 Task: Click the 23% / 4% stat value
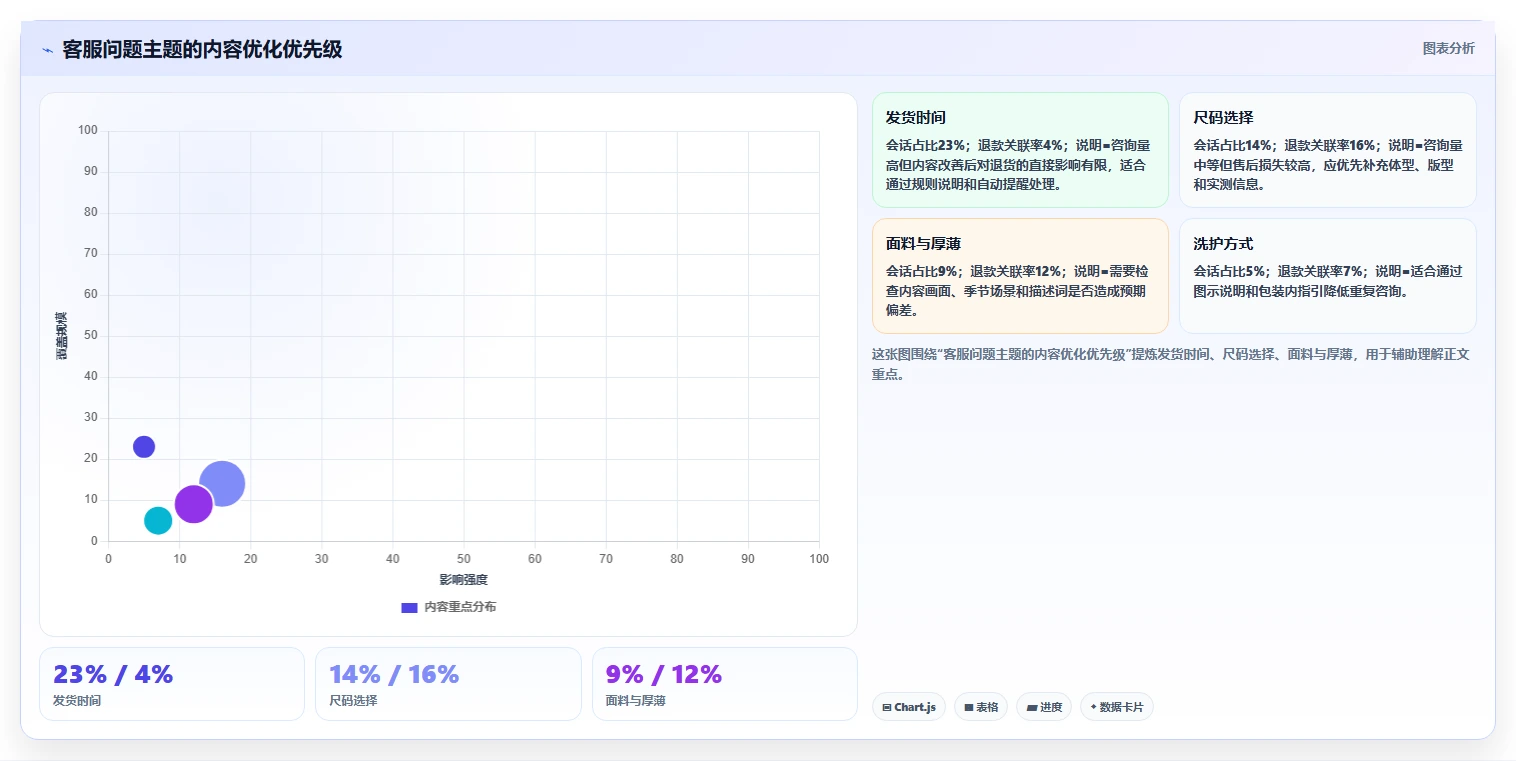click(x=113, y=674)
